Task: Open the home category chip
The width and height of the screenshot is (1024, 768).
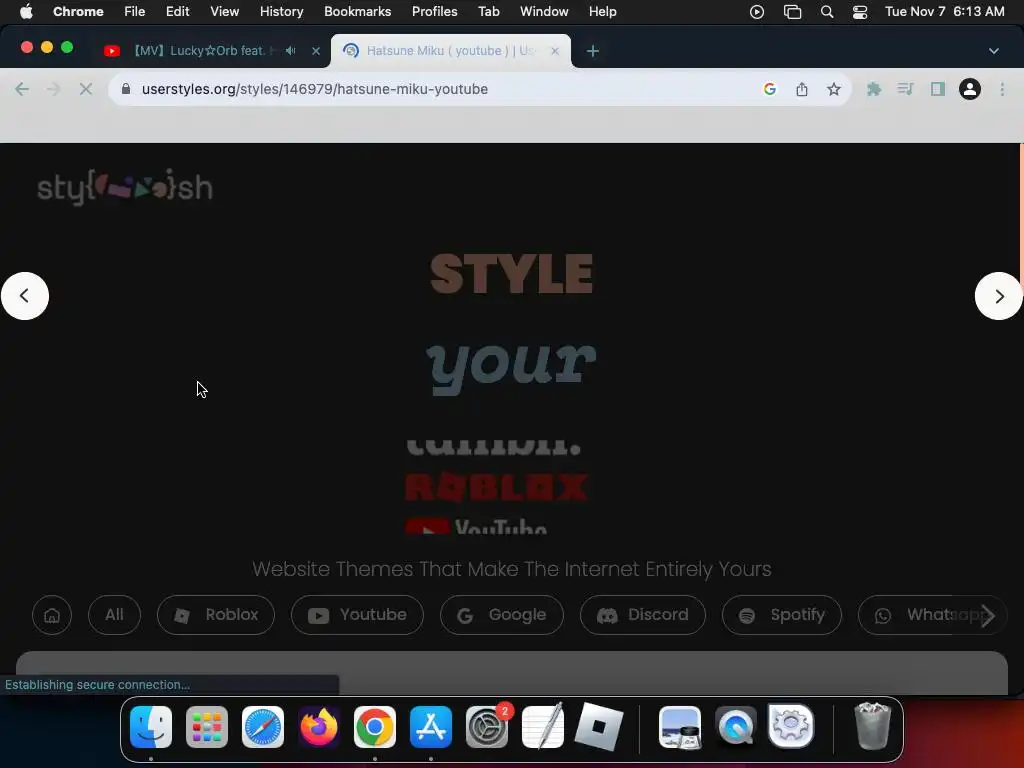Action: [x=52, y=615]
